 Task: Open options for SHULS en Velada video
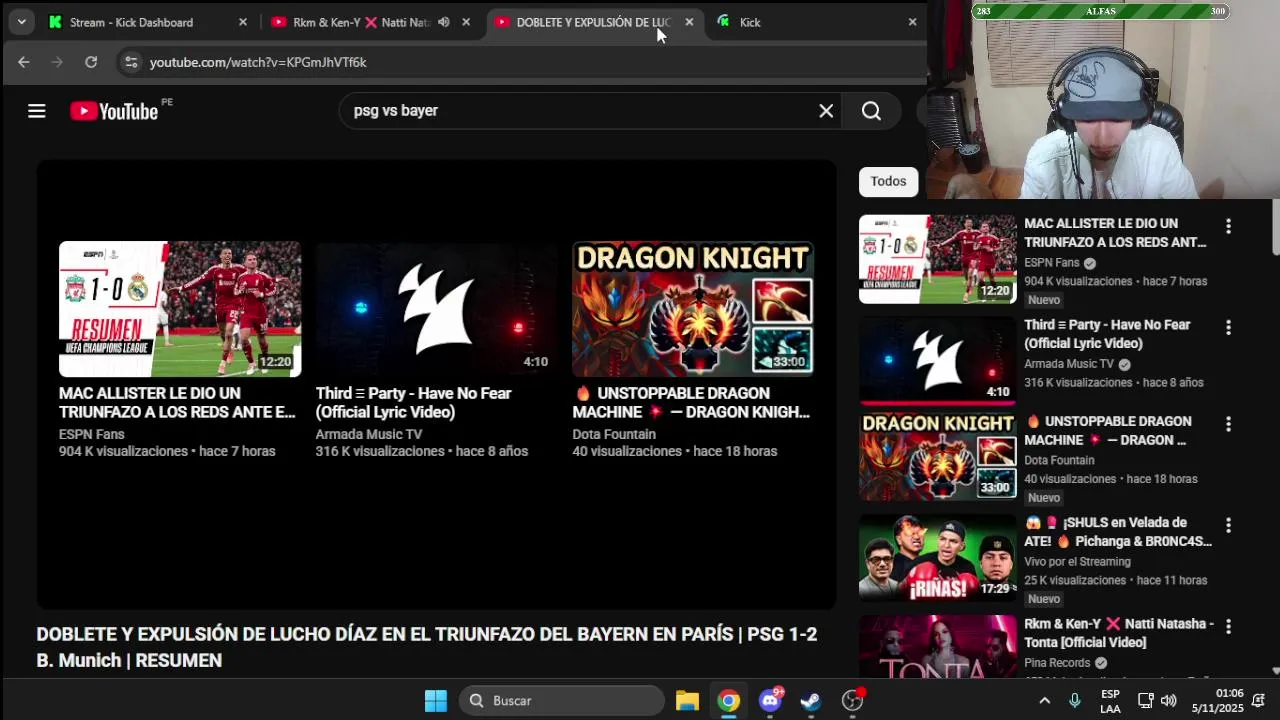pyautogui.click(x=1228, y=525)
